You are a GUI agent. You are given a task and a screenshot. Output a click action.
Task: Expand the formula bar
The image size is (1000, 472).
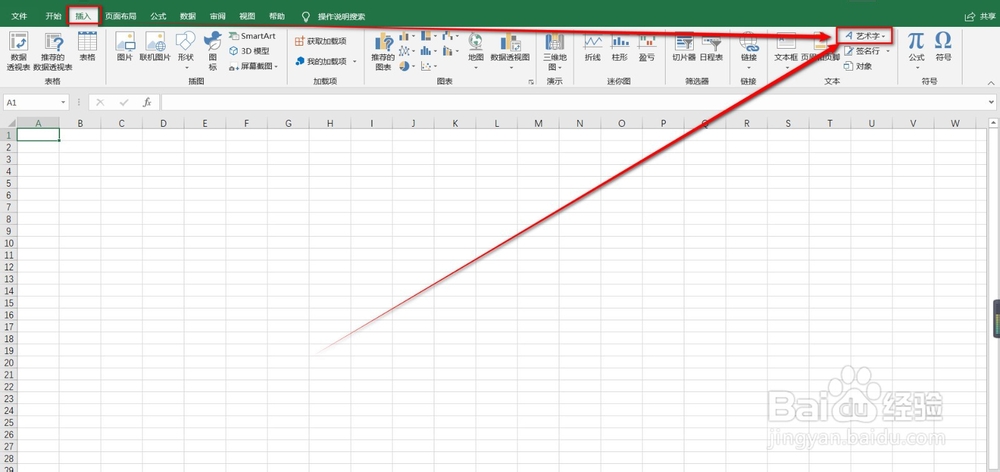click(x=990, y=102)
